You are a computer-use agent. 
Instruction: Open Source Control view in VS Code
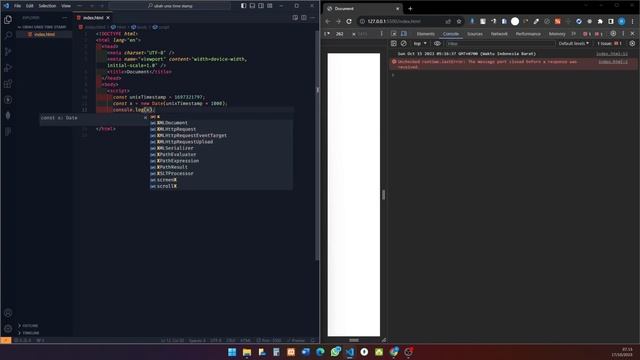click(8, 51)
